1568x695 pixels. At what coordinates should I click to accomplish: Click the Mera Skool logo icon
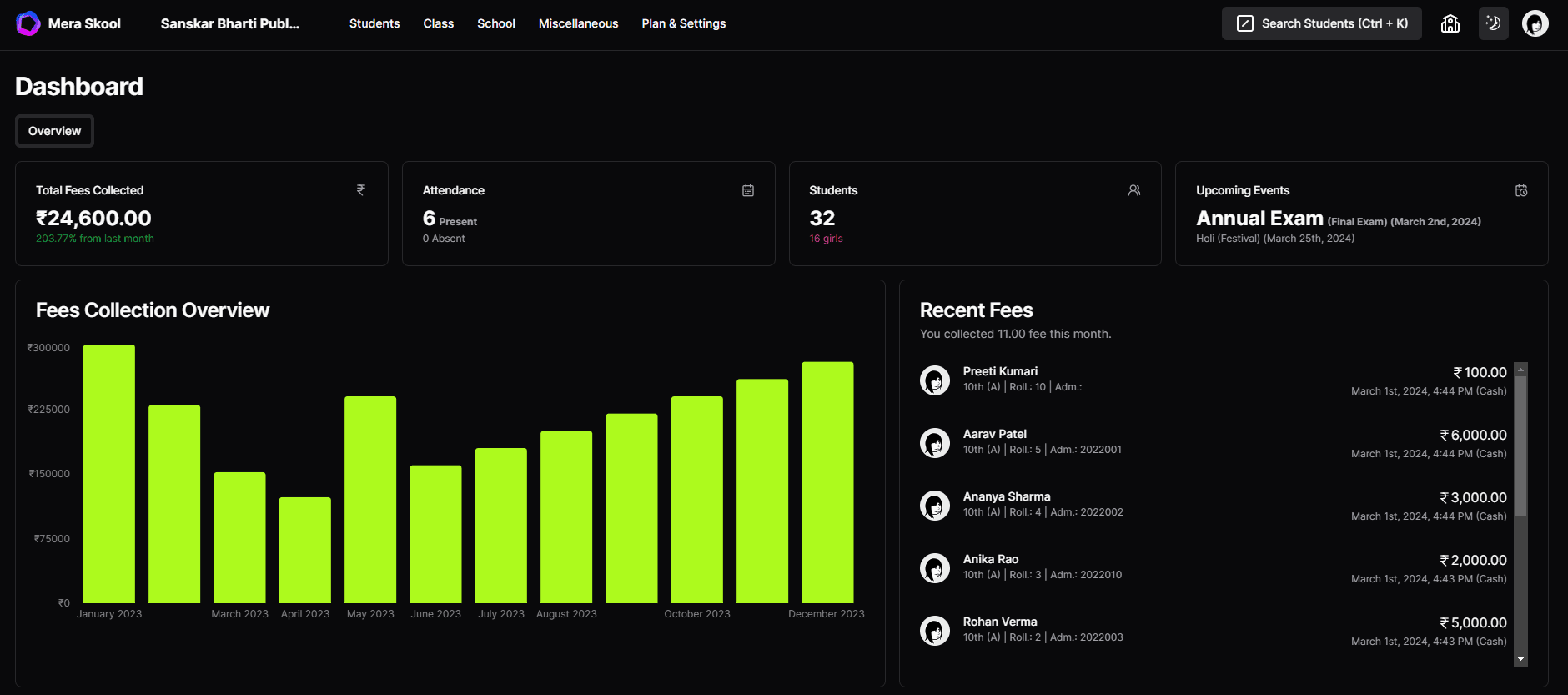(x=28, y=23)
